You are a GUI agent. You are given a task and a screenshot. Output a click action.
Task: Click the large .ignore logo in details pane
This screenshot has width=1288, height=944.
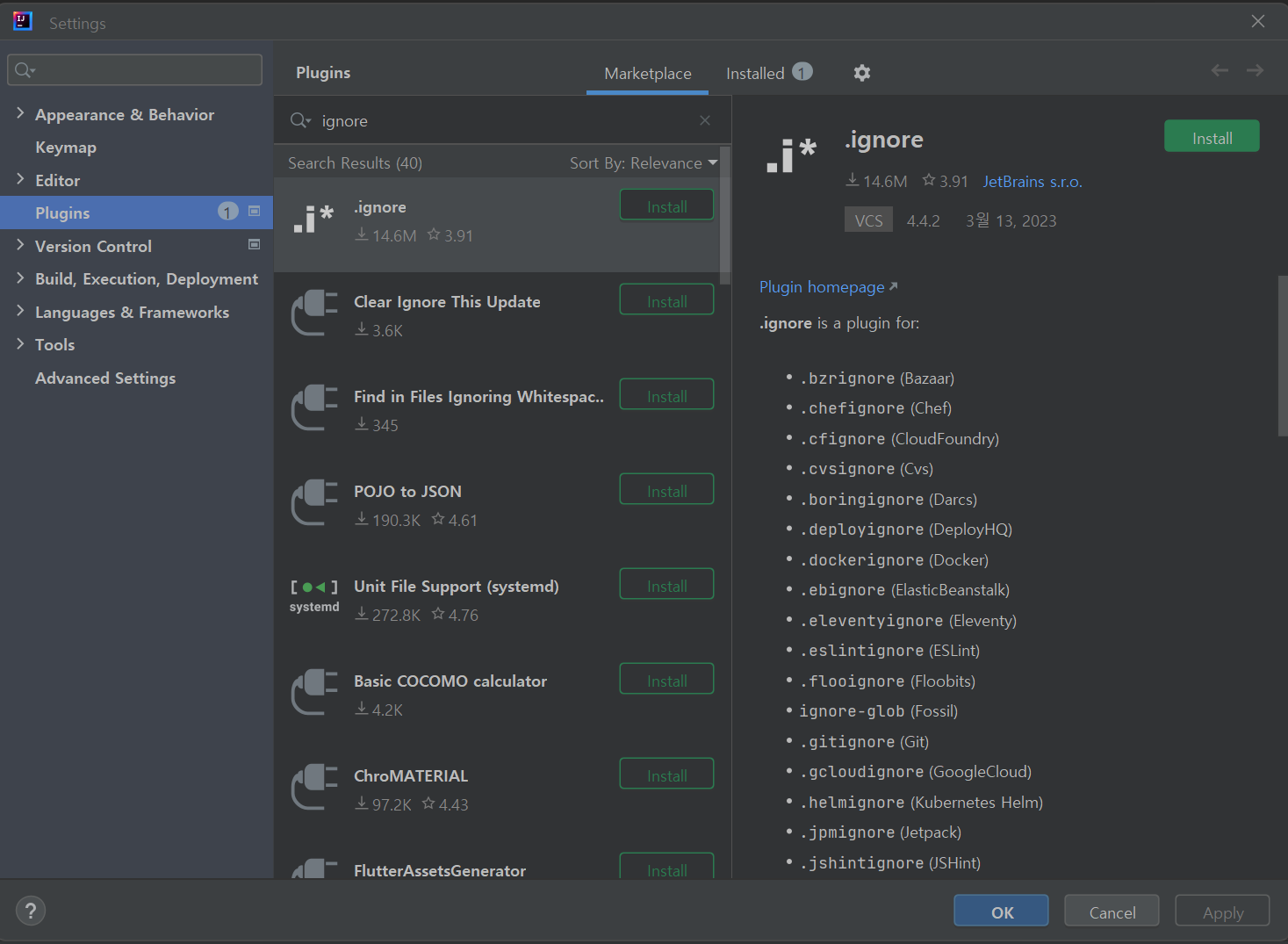791,155
